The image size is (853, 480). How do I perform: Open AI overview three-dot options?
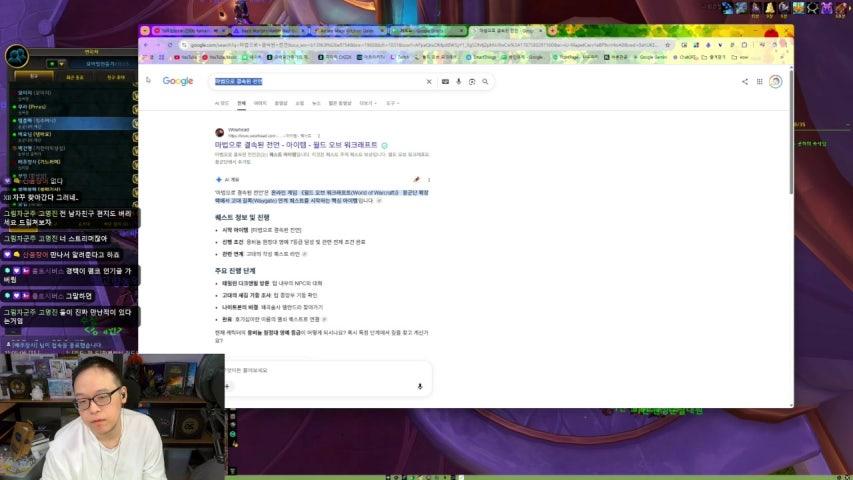pyautogui.click(x=429, y=180)
